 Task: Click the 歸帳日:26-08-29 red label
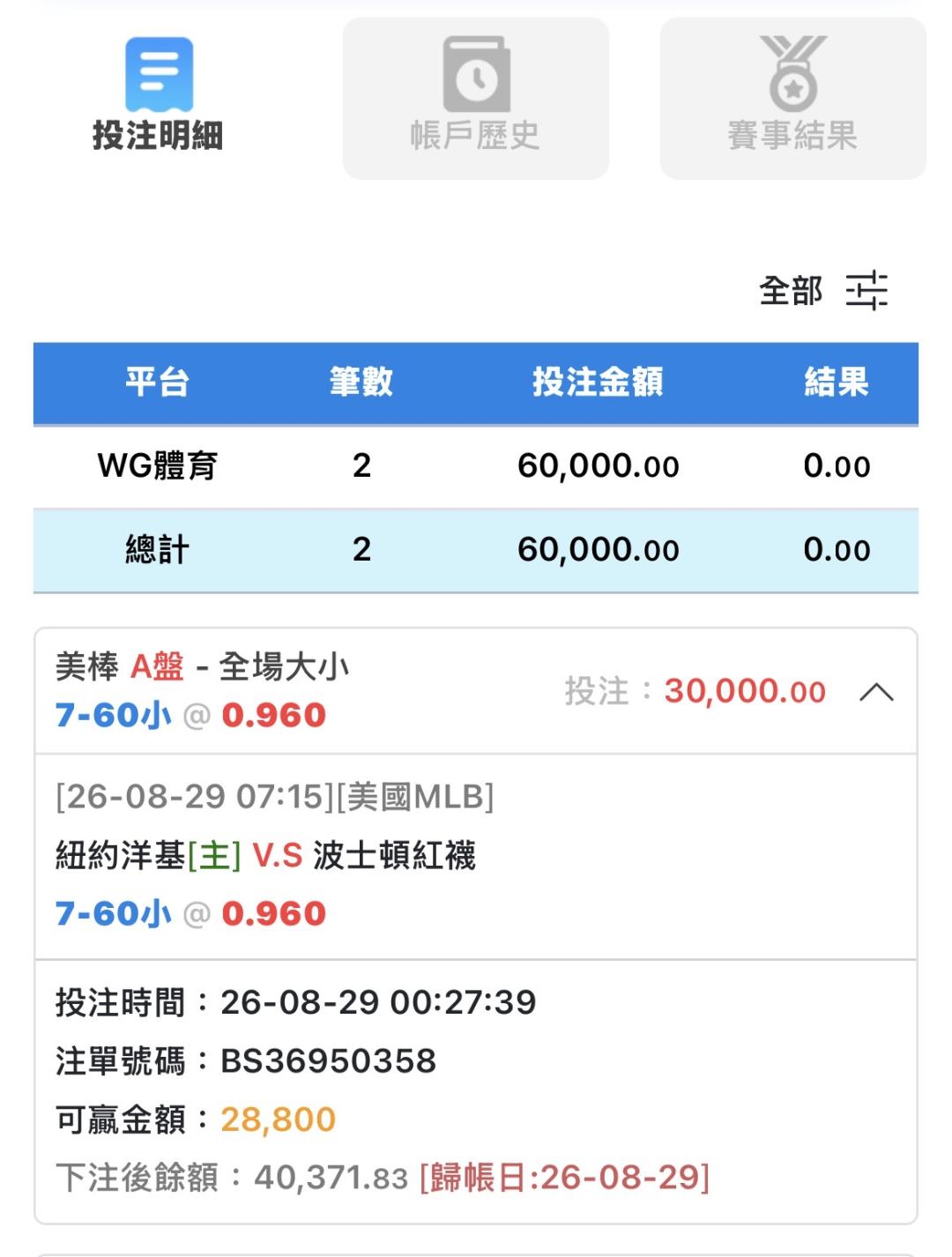click(564, 1178)
